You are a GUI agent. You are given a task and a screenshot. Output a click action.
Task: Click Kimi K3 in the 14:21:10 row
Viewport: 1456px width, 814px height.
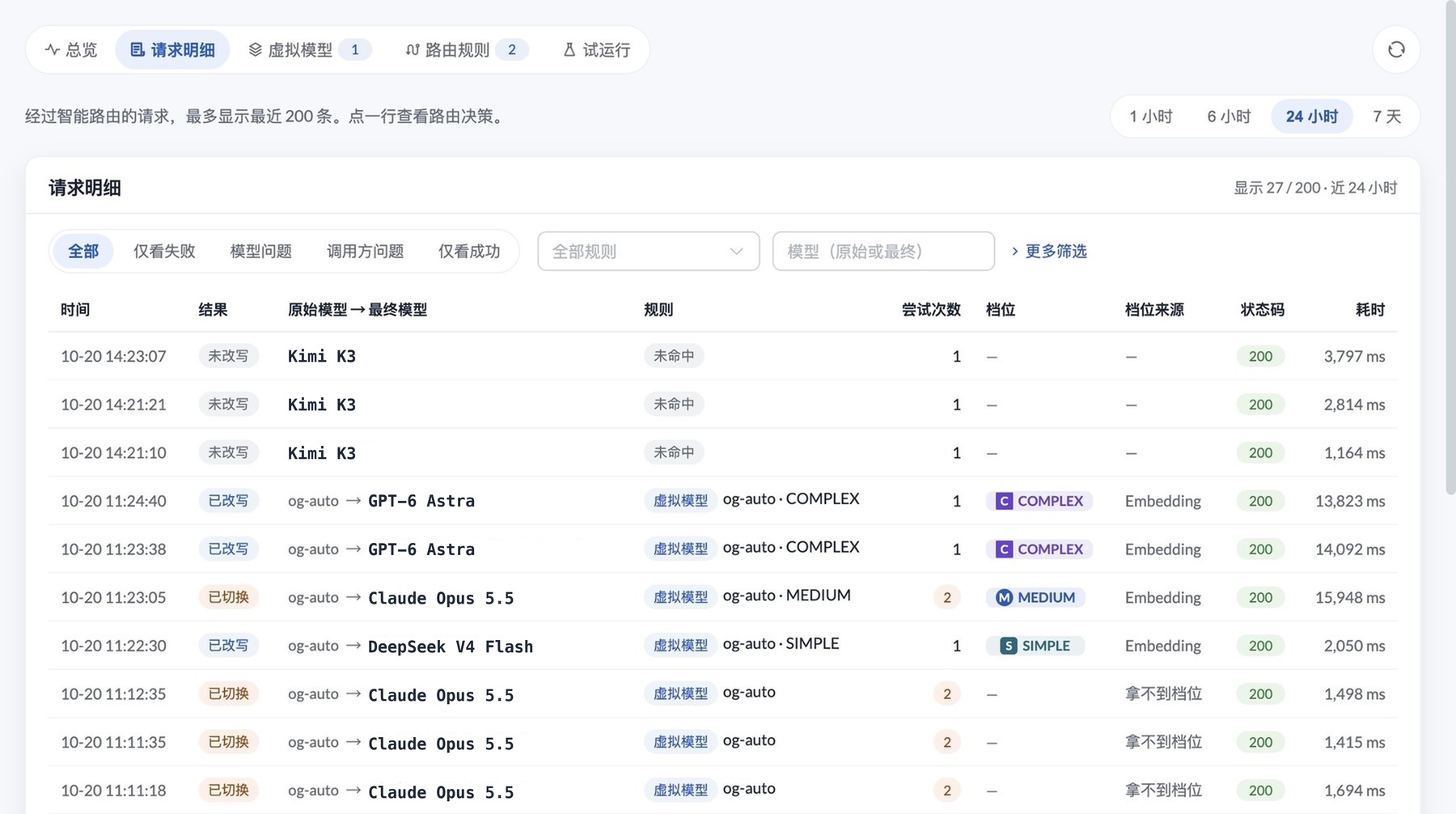pos(322,453)
